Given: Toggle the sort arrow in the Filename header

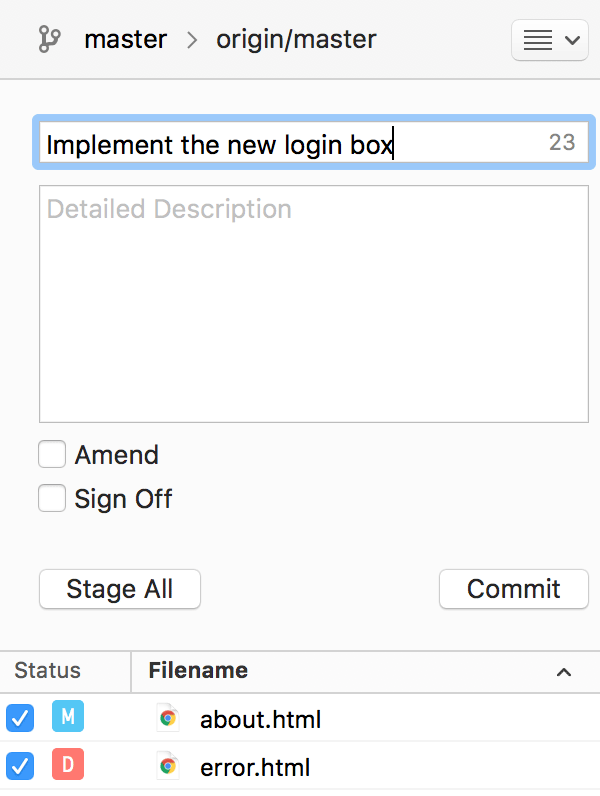Looking at the screenshot, I should [564, 672].
